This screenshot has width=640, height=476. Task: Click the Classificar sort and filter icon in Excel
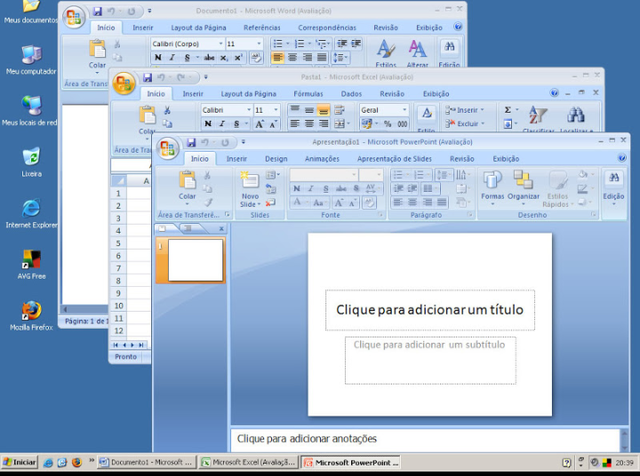coord(537,115)
